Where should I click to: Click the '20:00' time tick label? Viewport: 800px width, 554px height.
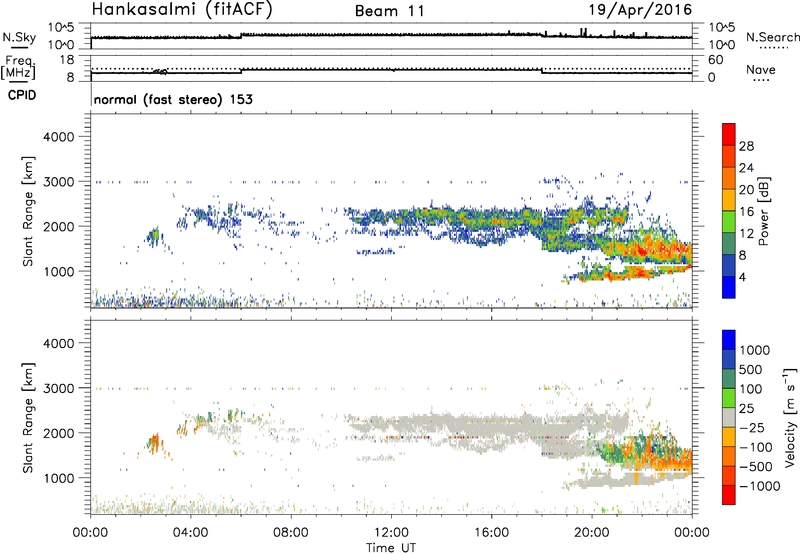(592, 533)
